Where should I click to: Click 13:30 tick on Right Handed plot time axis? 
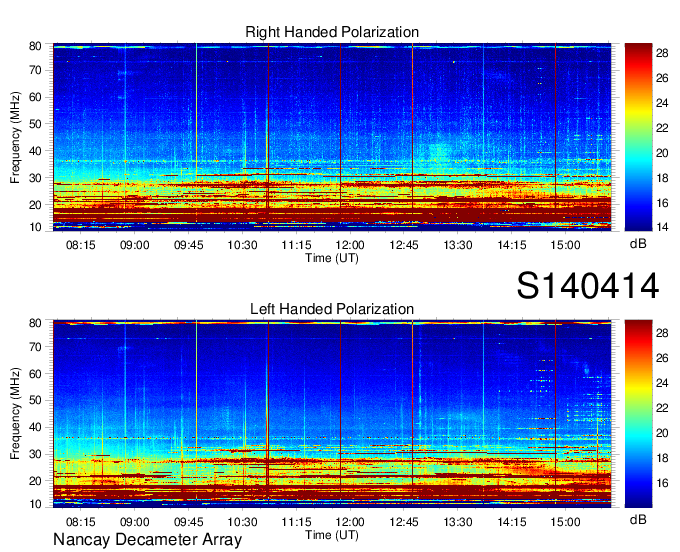[458, 245]
